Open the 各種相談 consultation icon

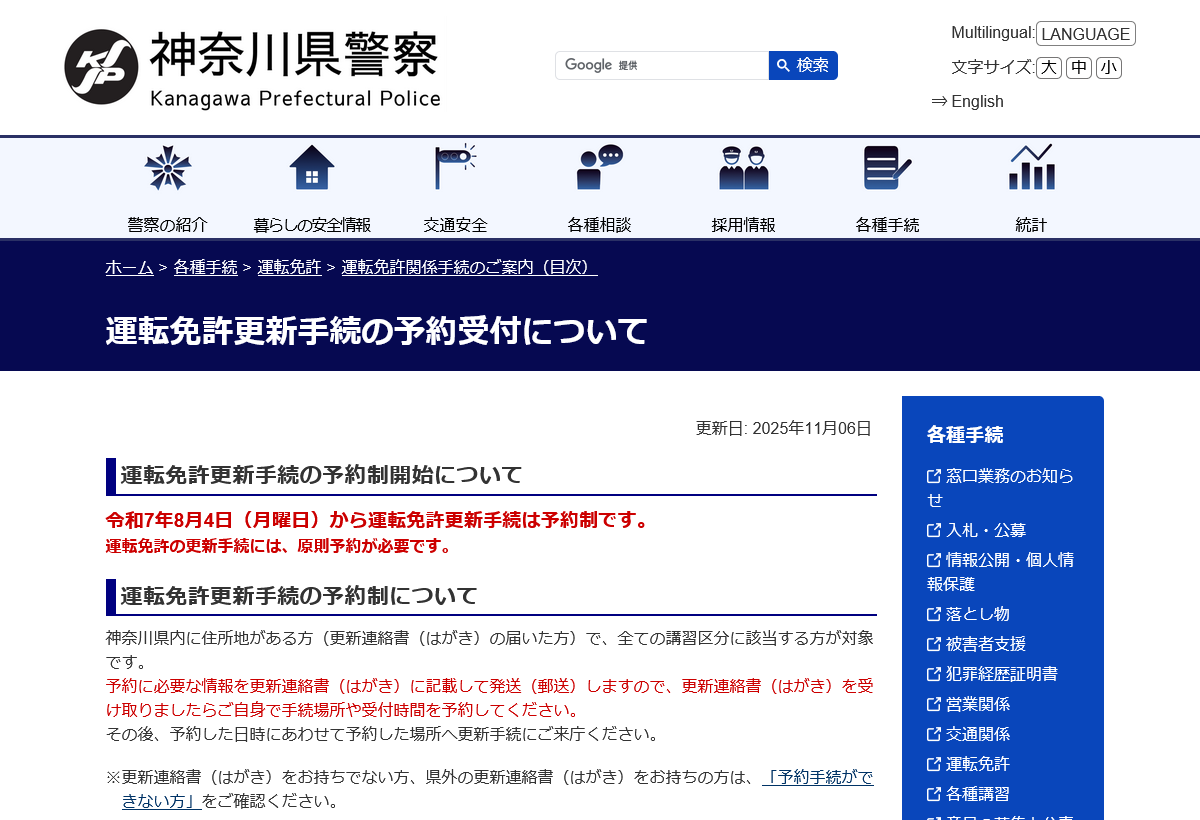[599, 168]
